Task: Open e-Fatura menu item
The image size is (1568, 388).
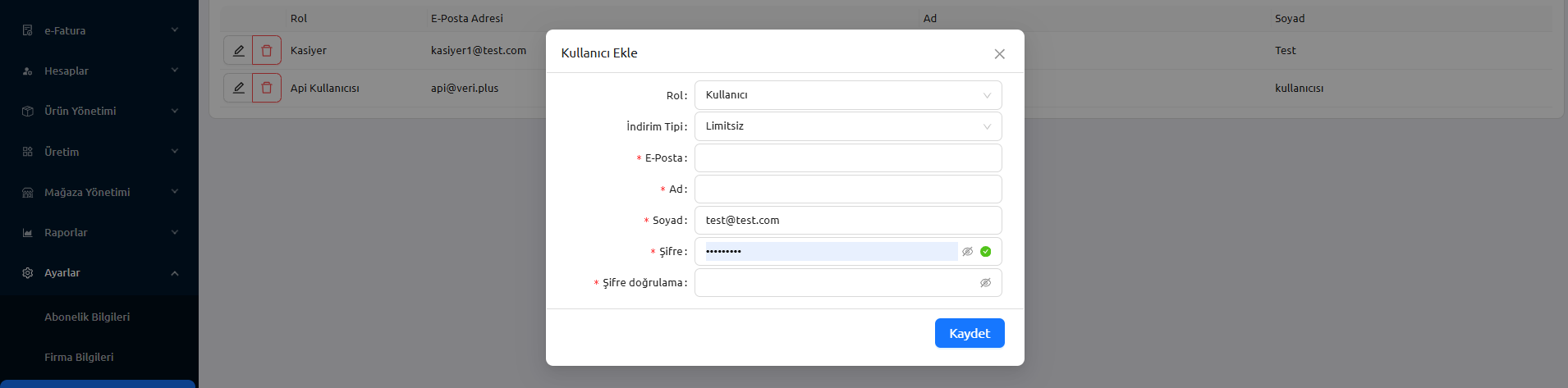Action: 99,30
